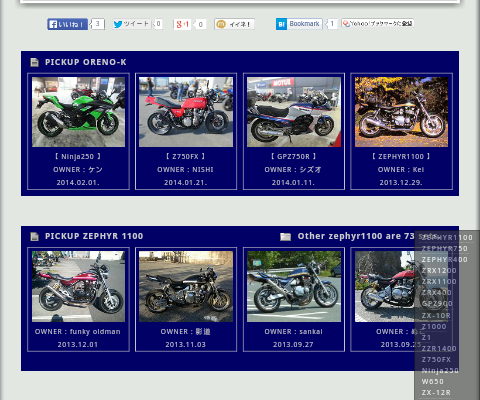The image size is (480, 400).
Task: Open the red Z750FX bike photo
Action: click(186, 112)
